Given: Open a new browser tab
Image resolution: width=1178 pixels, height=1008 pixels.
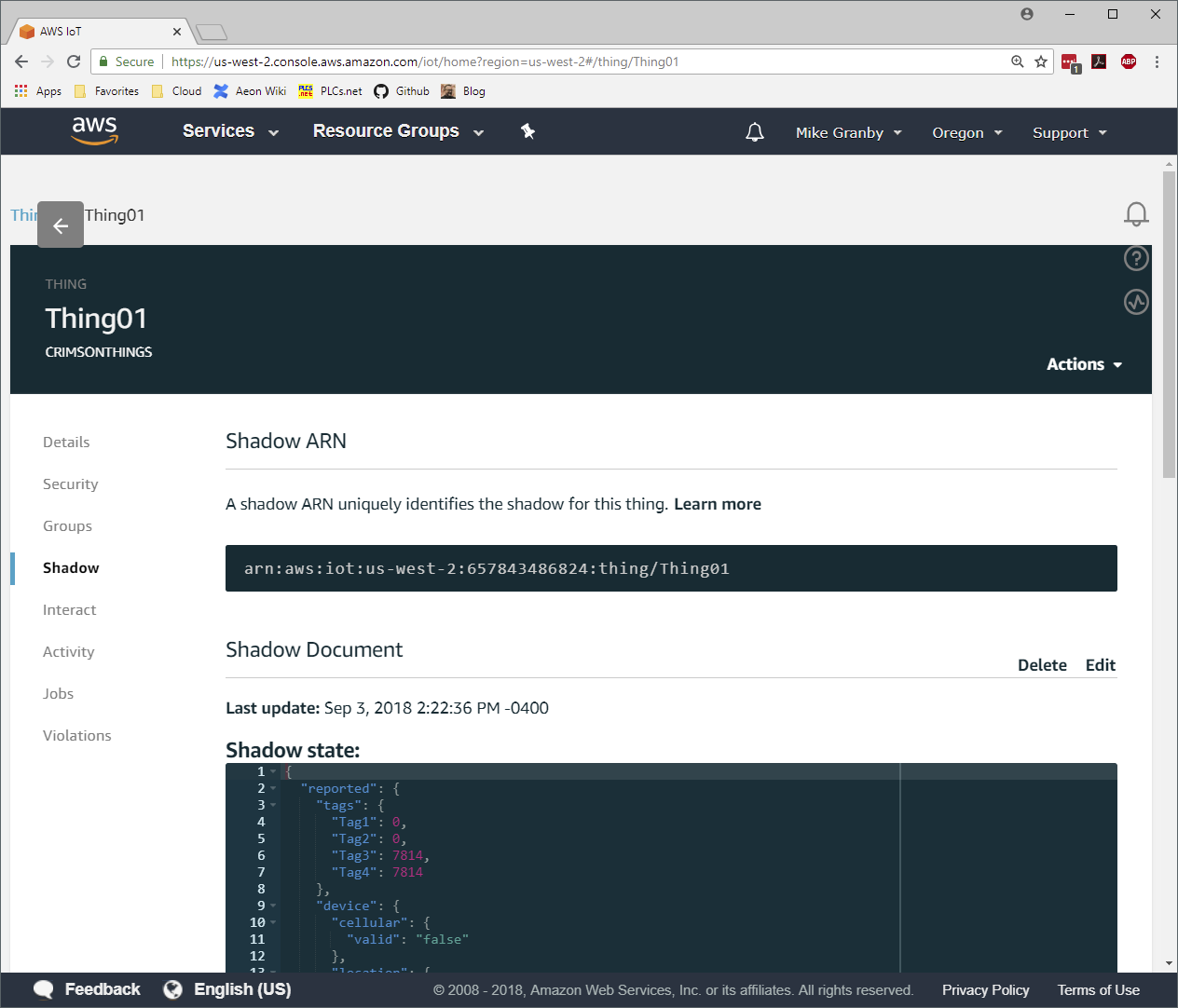Looking at the screenshot, I should coord(212,33).
